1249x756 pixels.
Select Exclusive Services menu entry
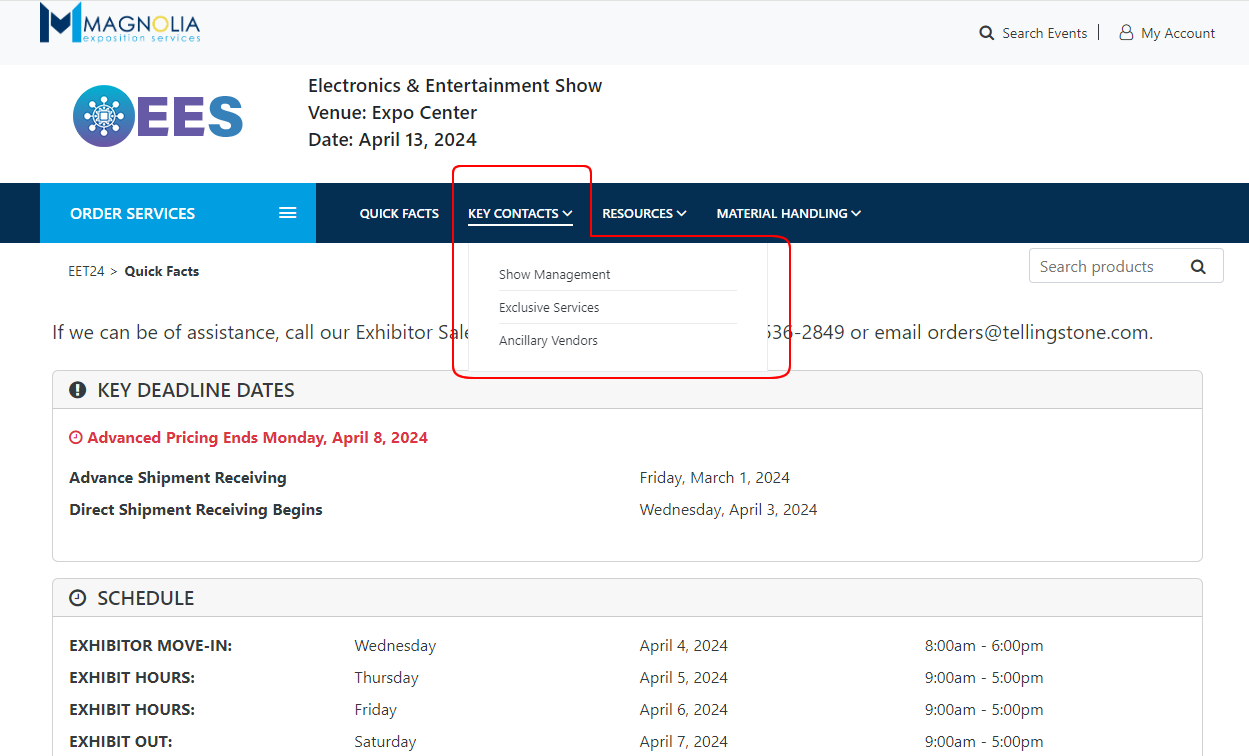point(549,307)
